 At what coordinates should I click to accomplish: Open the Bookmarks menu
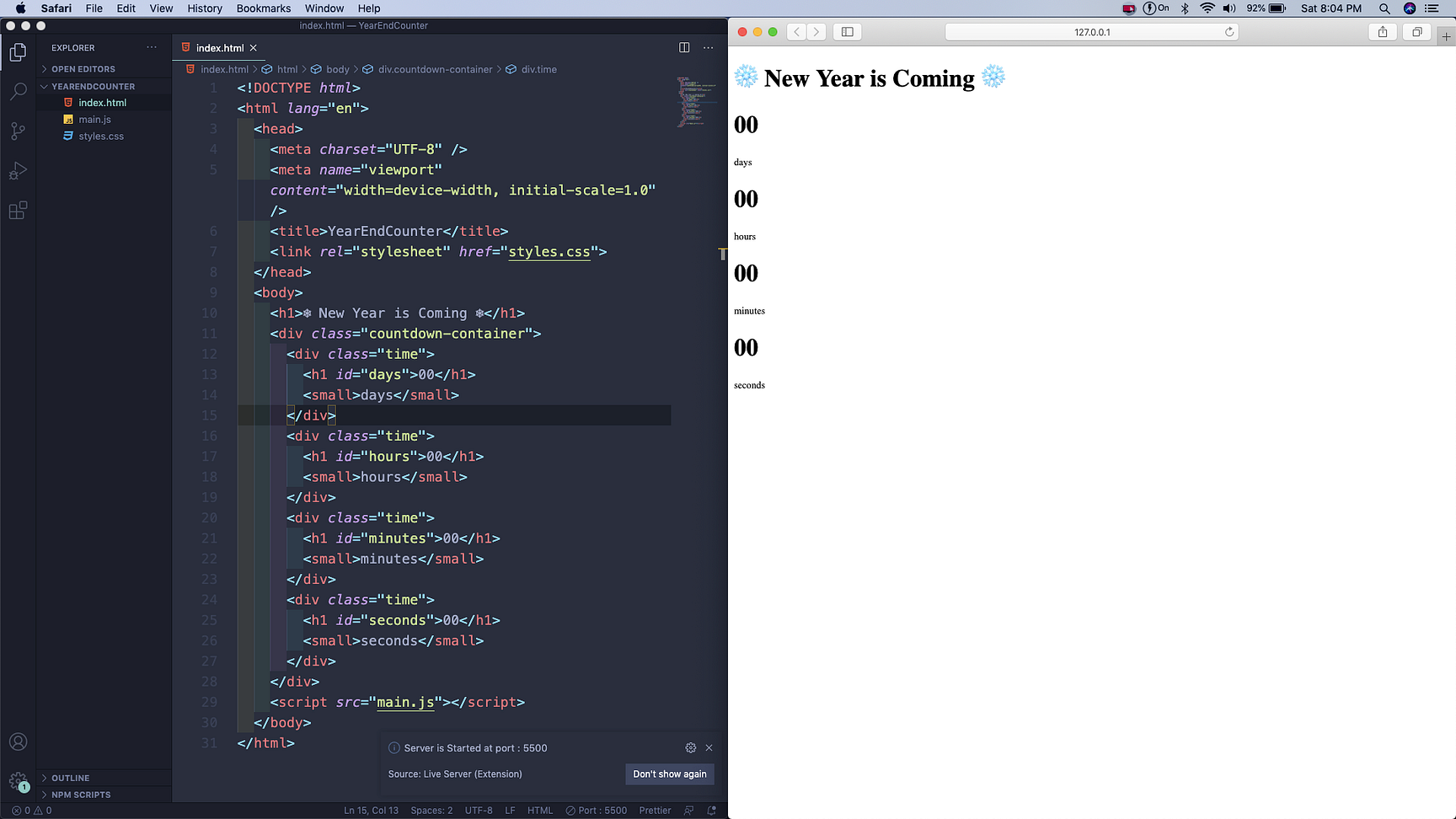click(264, 8)
